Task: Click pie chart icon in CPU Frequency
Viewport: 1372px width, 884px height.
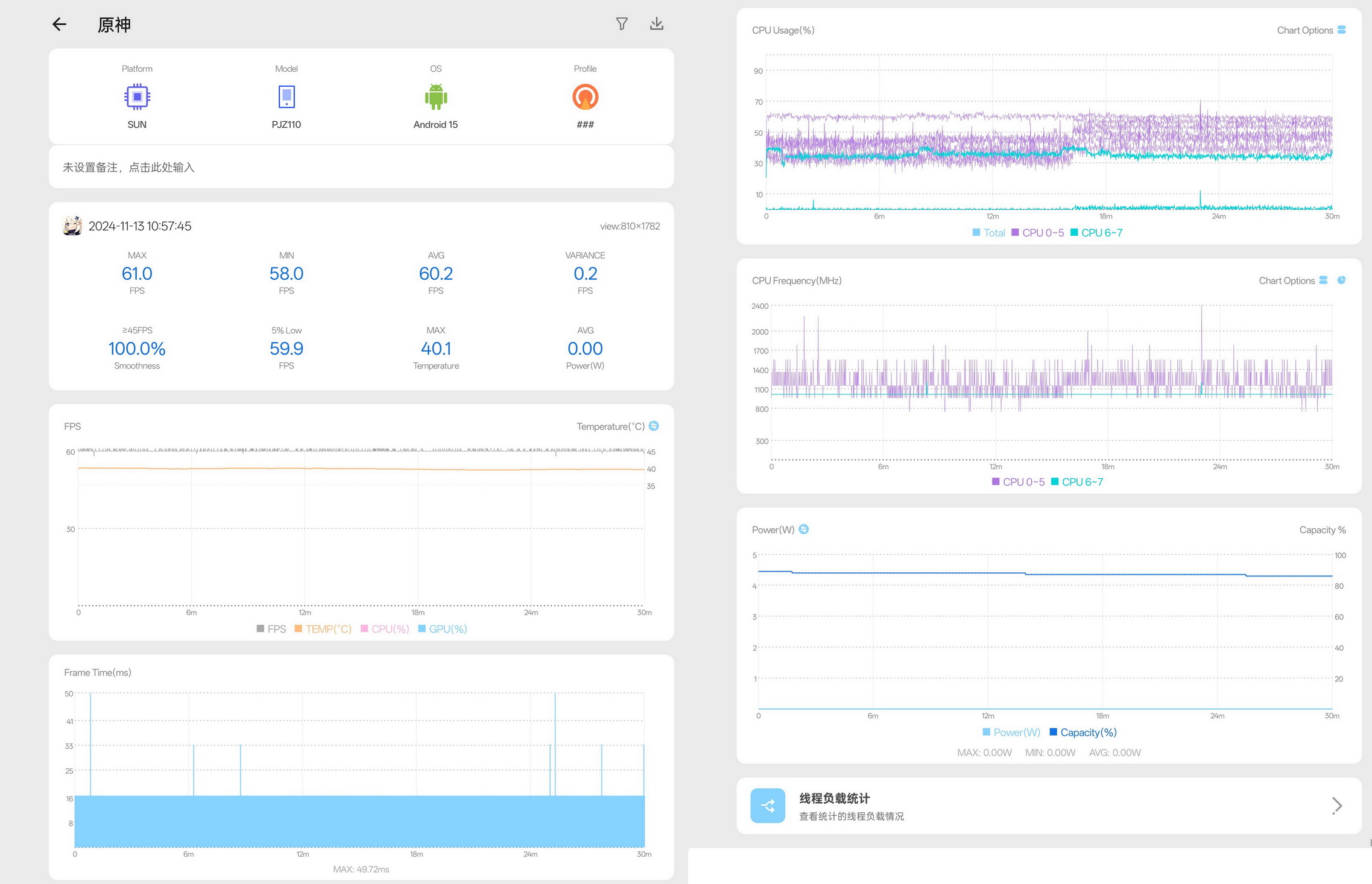Action: (x=1341, y=280)
